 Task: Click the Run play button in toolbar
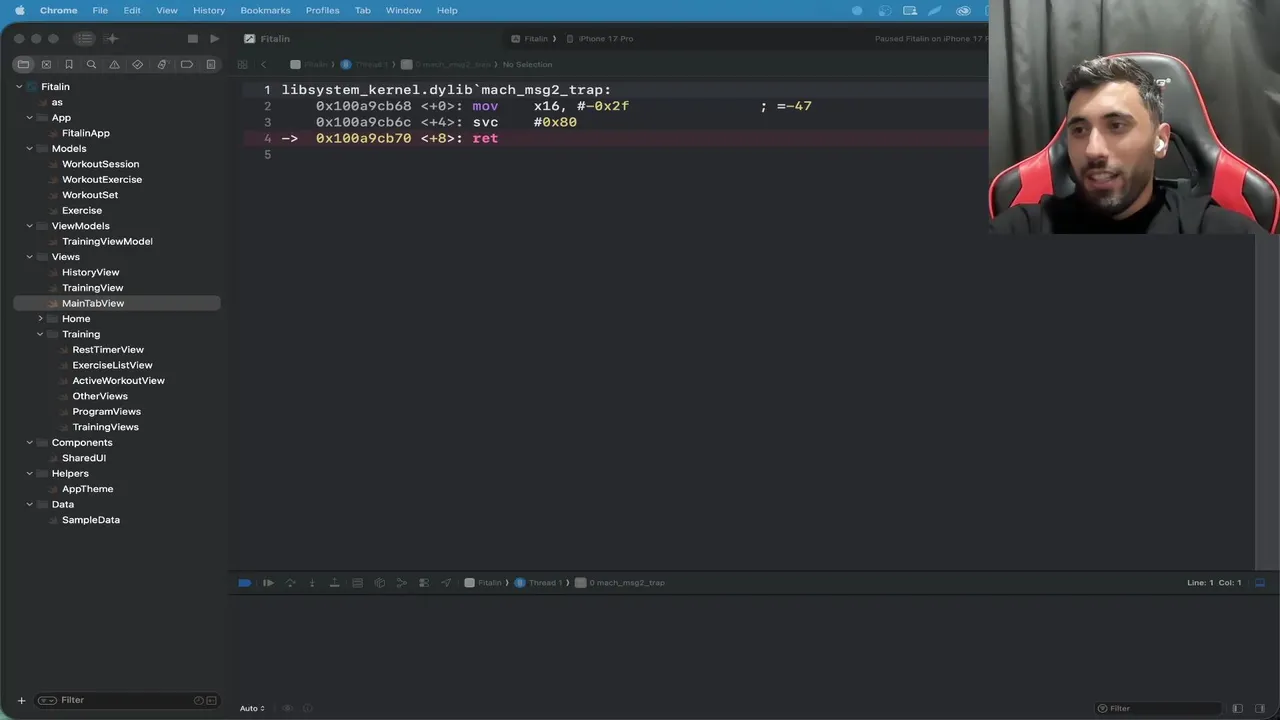point(214,39)
